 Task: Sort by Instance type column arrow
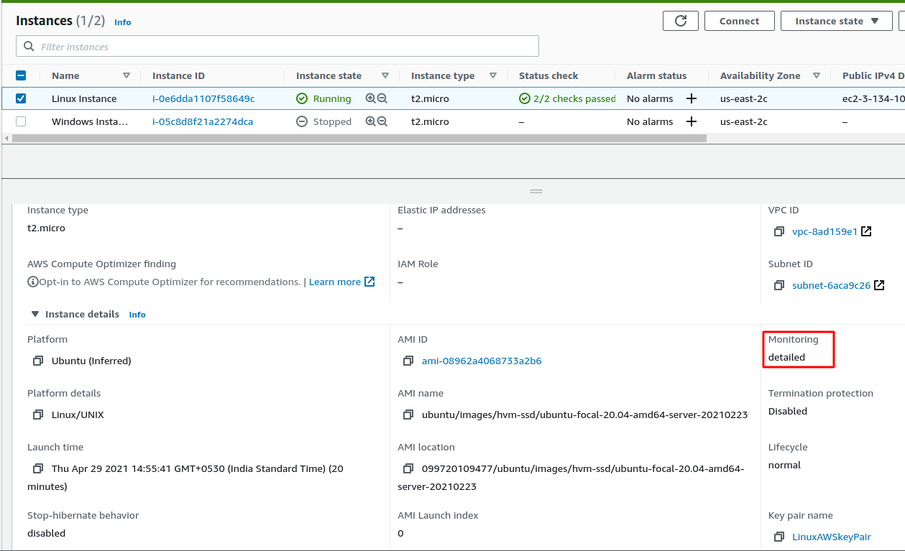[493, 76]
